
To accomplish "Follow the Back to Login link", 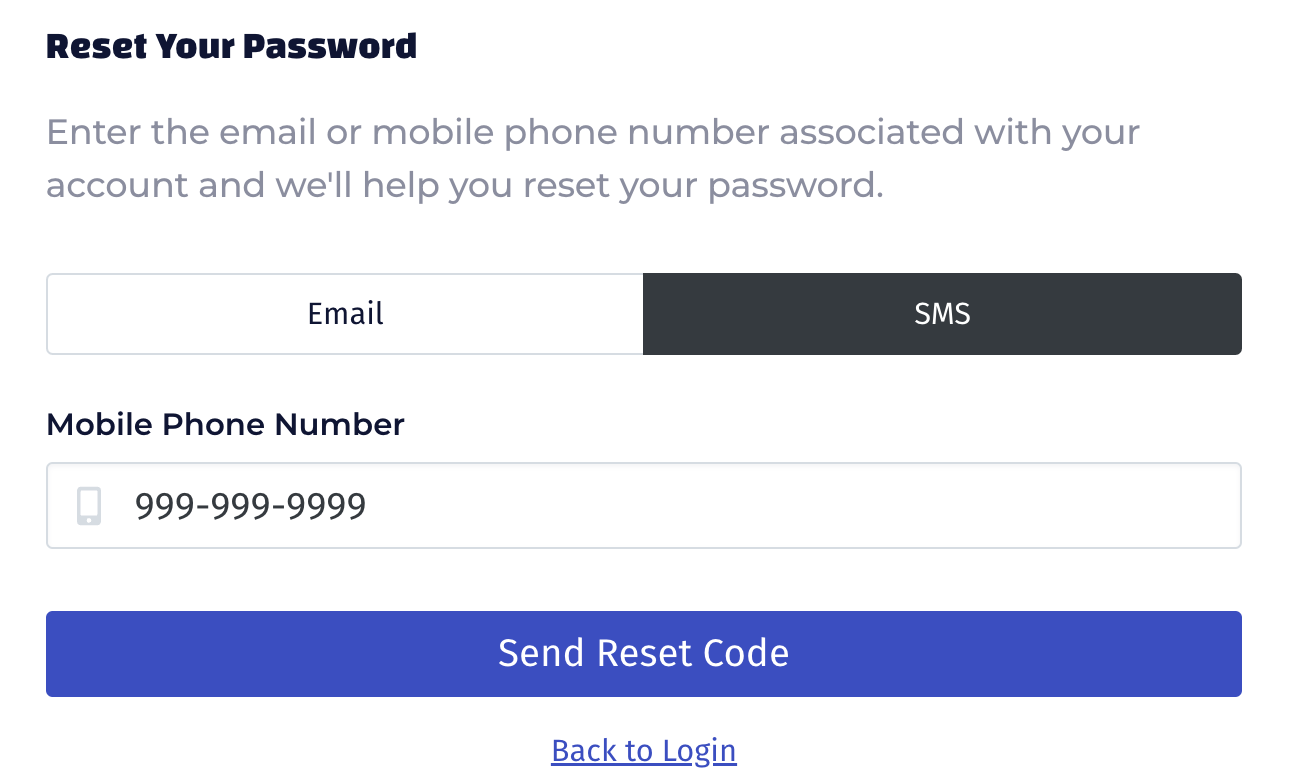I will [x=643, y=750].
